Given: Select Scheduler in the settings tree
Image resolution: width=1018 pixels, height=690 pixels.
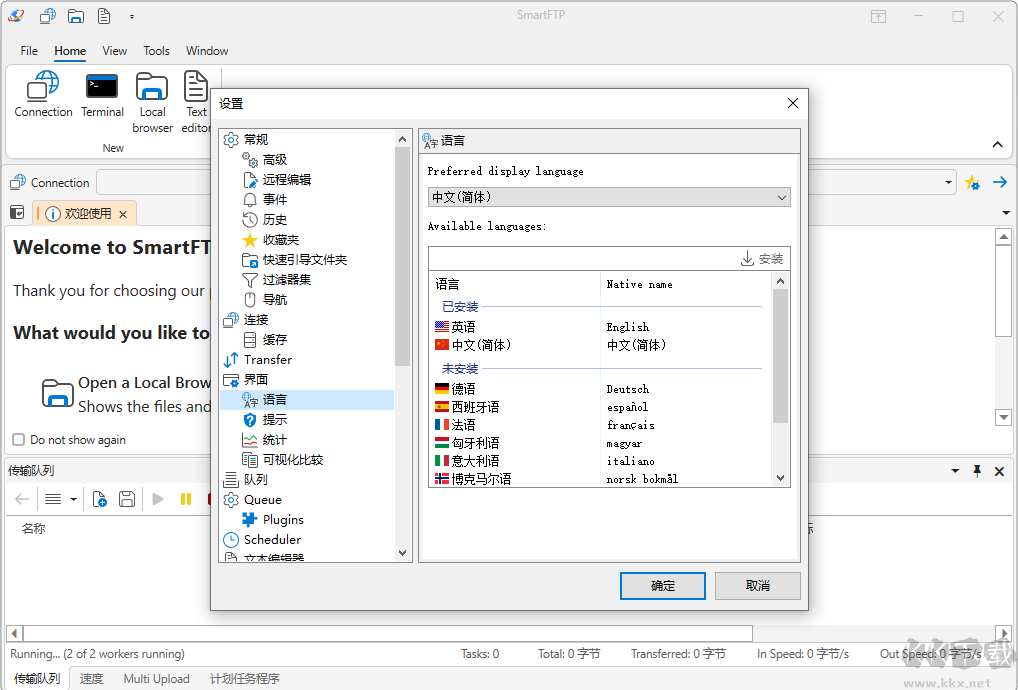Looking at the screenshot, I should [x=272, y=540].
